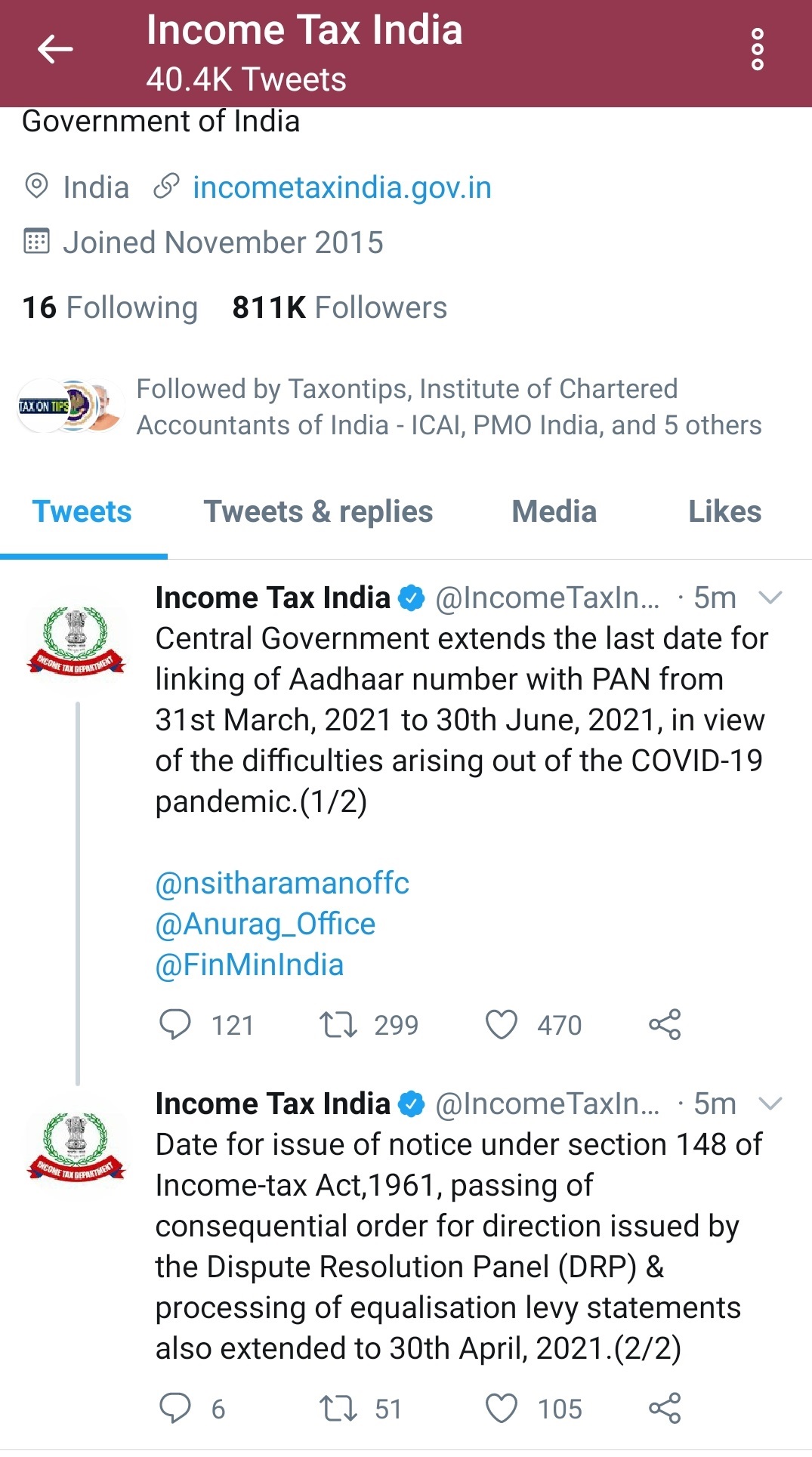Tap the back arrow in header
The width and height of the screenshot is (812, 1457).
[55, 50]
